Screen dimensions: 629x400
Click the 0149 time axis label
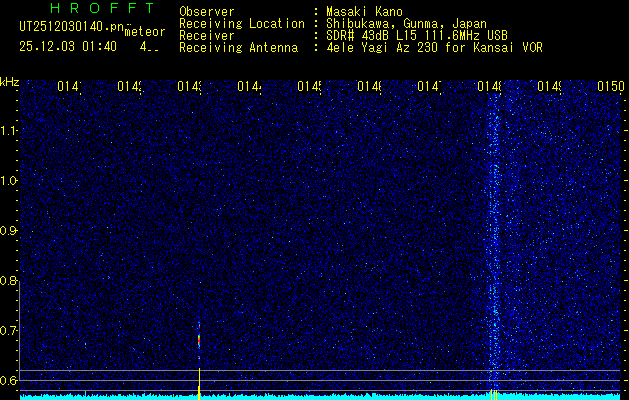click(x=549, y=86)
